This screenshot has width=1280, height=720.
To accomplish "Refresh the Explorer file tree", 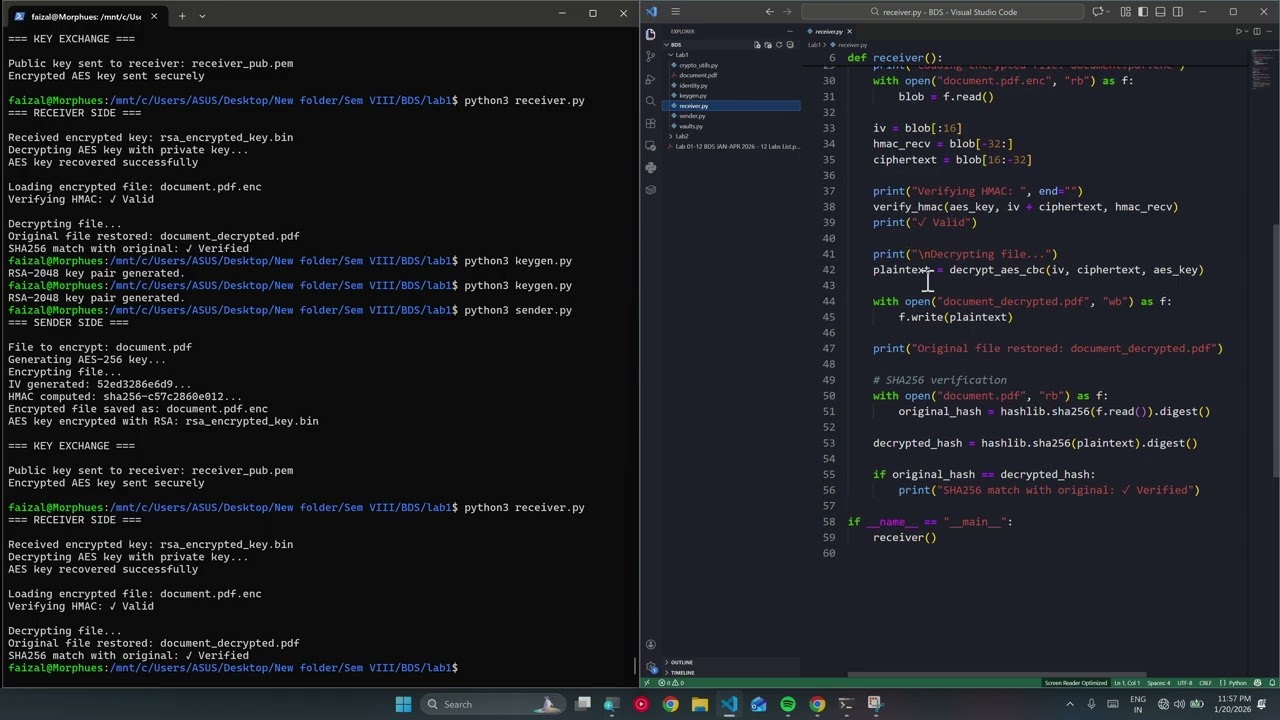I will click(779, 45).
